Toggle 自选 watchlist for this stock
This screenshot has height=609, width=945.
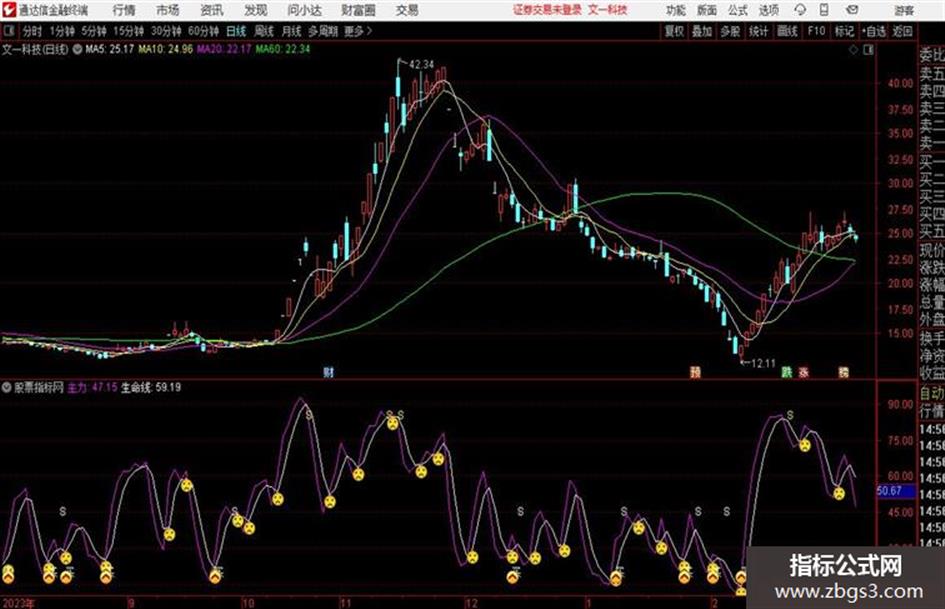874,31
